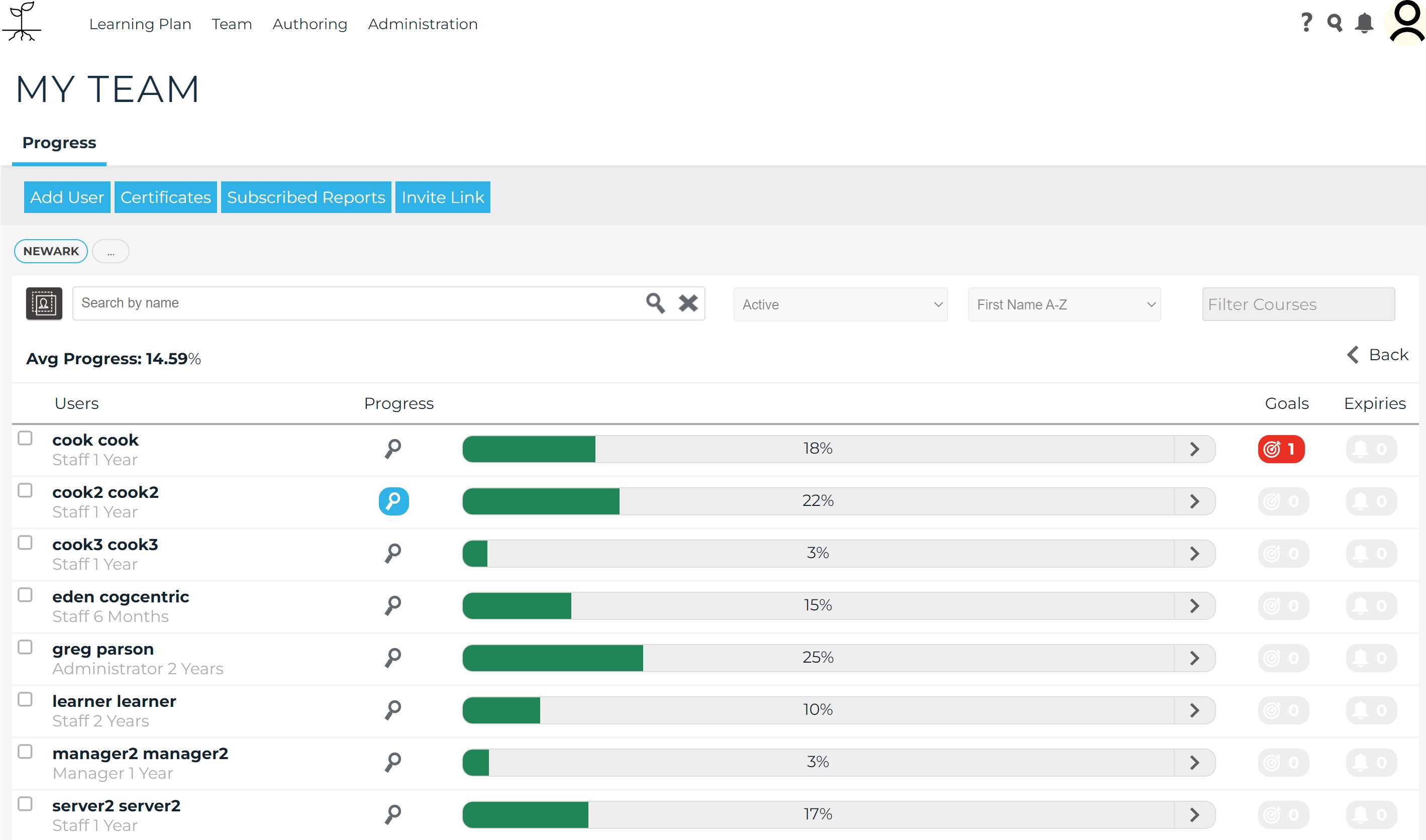Click the Add User button
The image size is (1426, 840).
click(67, 197)
